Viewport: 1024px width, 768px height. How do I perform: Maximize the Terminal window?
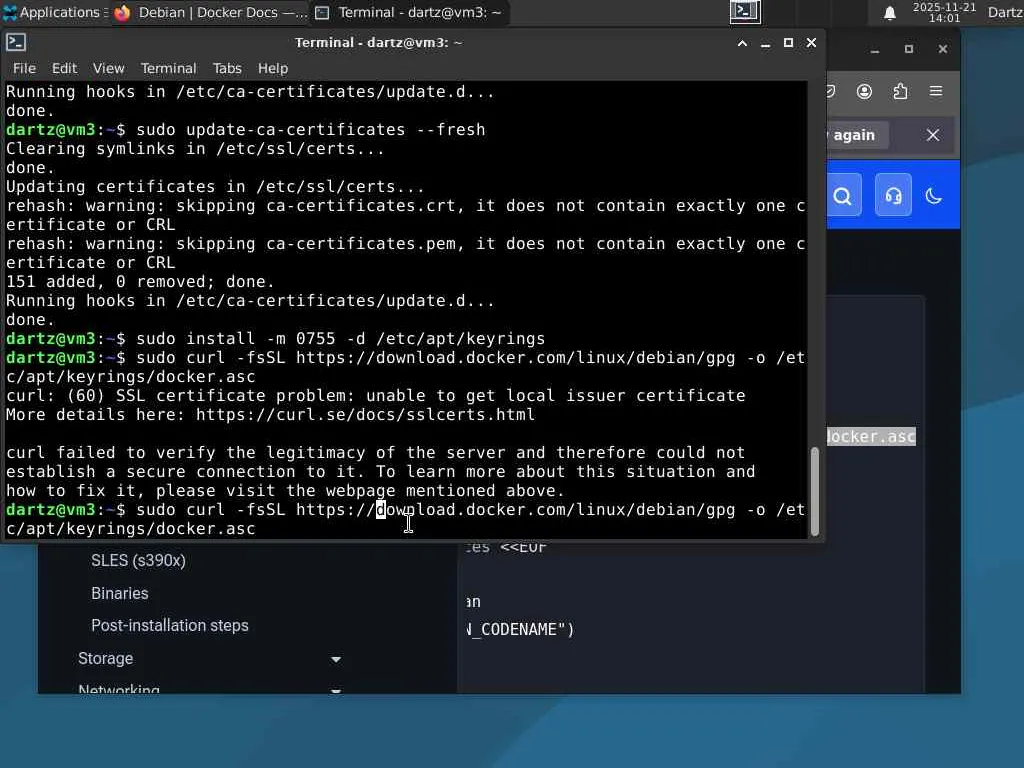(x=788, y=43)
